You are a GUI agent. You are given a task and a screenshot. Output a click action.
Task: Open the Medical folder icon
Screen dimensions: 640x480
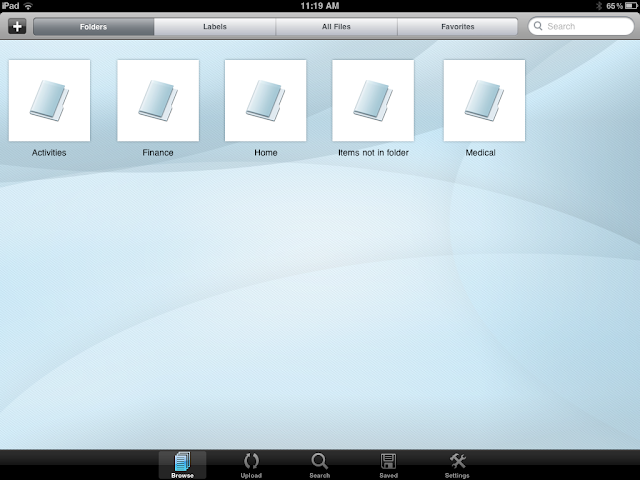coord(484,100)
